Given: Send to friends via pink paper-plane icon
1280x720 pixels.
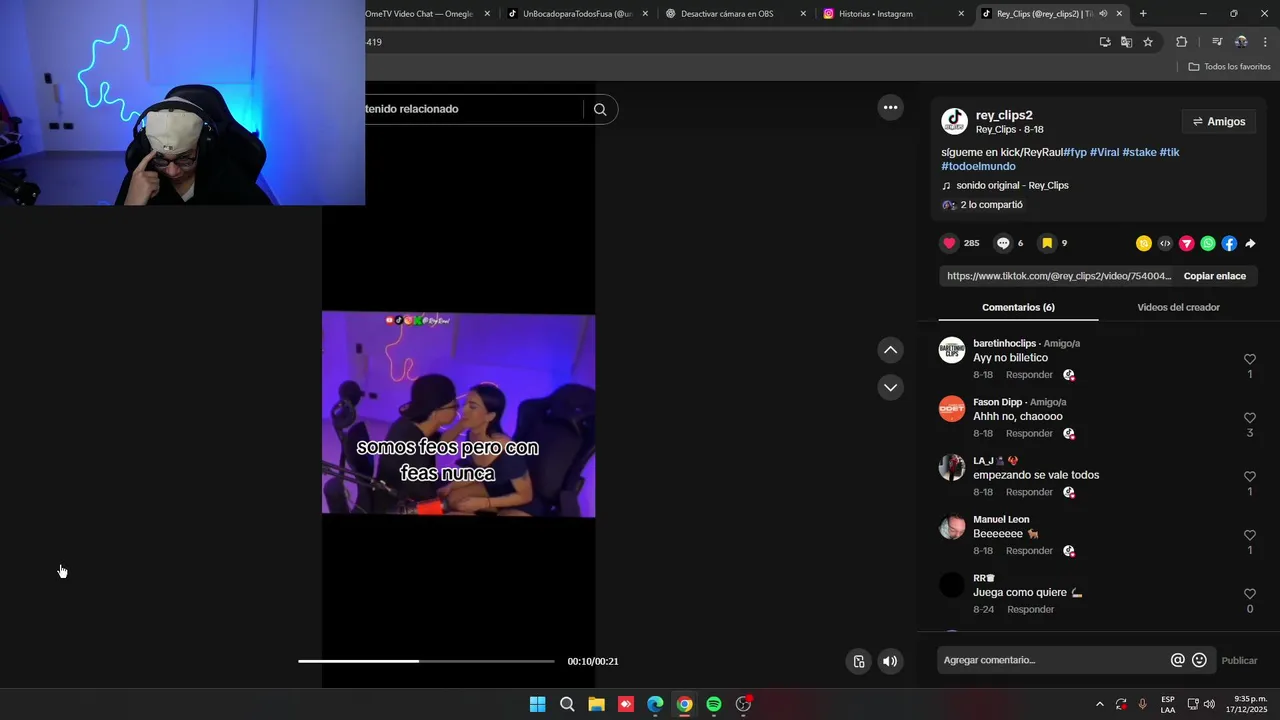Looking at the screenshot, I should [x=1187, y=243].
